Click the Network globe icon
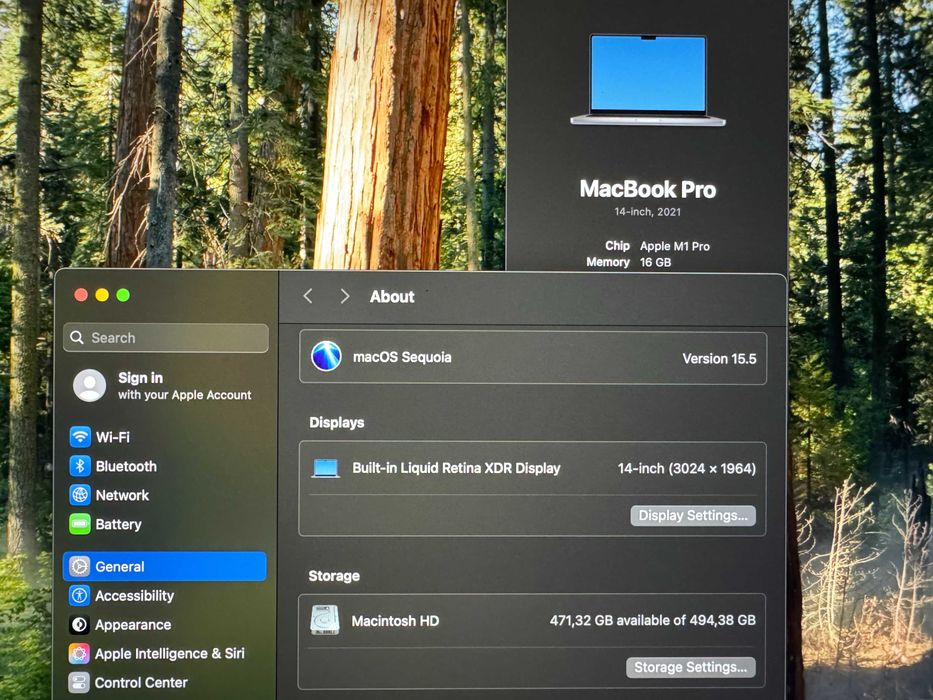This screenshot has height=700, width=933. tap(80, 495)
